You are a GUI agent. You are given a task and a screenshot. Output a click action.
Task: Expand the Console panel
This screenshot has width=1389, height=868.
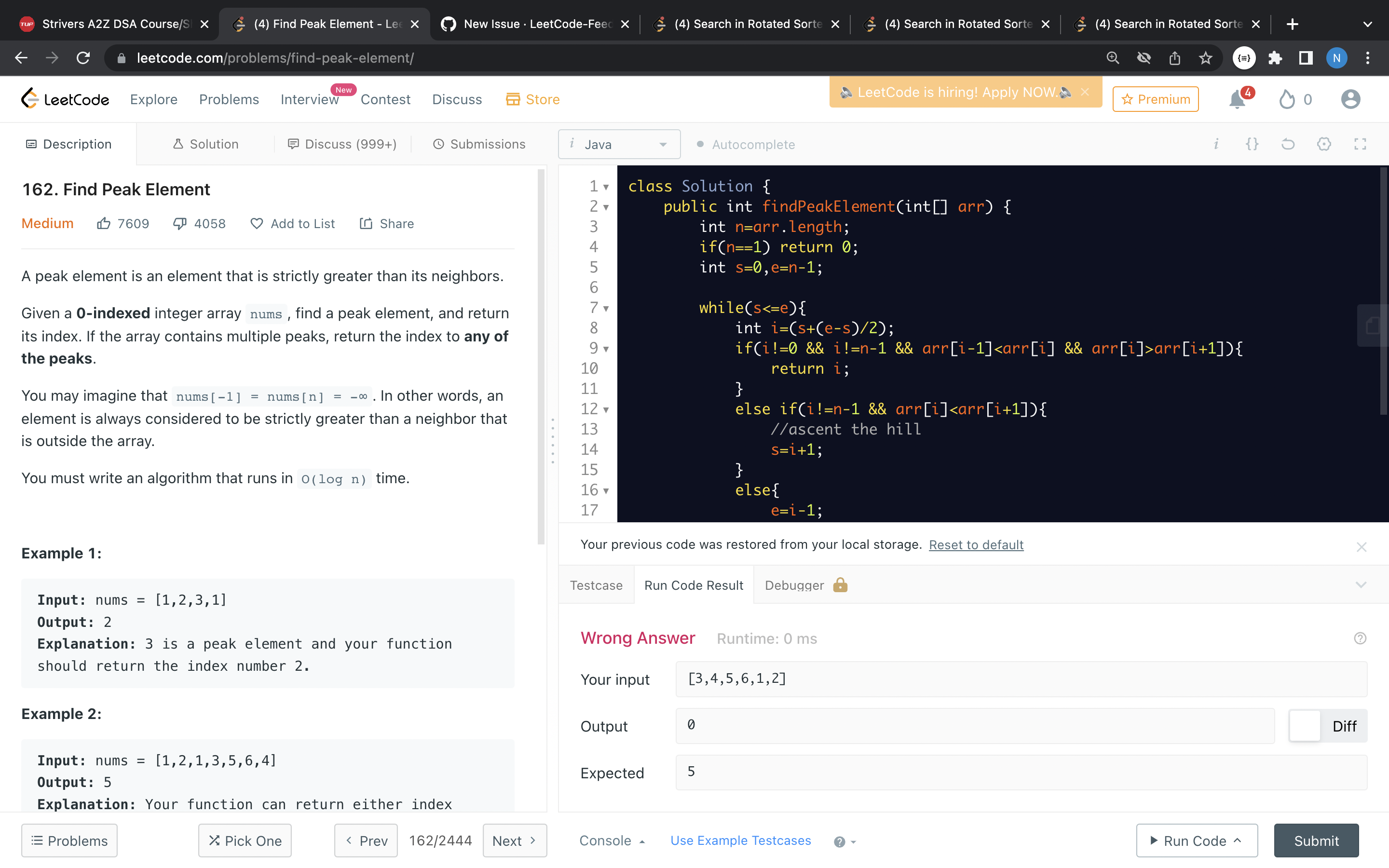pyautogui.click(x=611, y=841)
